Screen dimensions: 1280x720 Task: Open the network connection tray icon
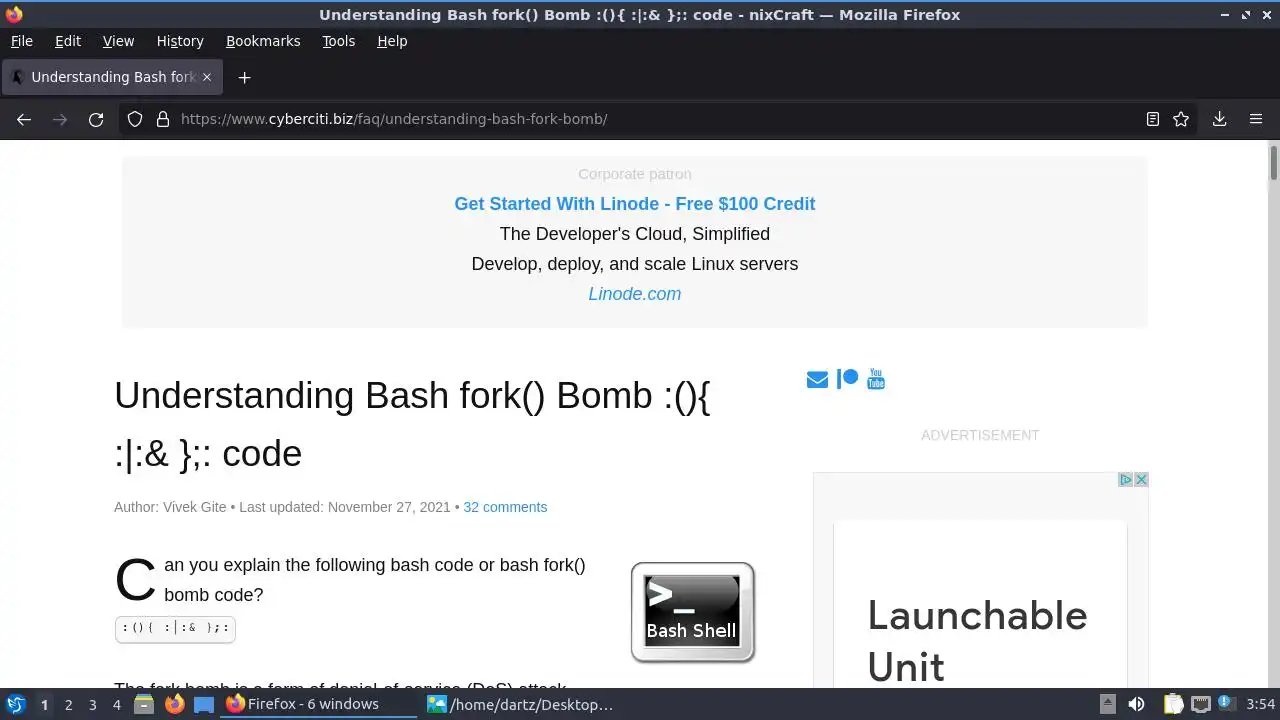tap(1201, 704)
